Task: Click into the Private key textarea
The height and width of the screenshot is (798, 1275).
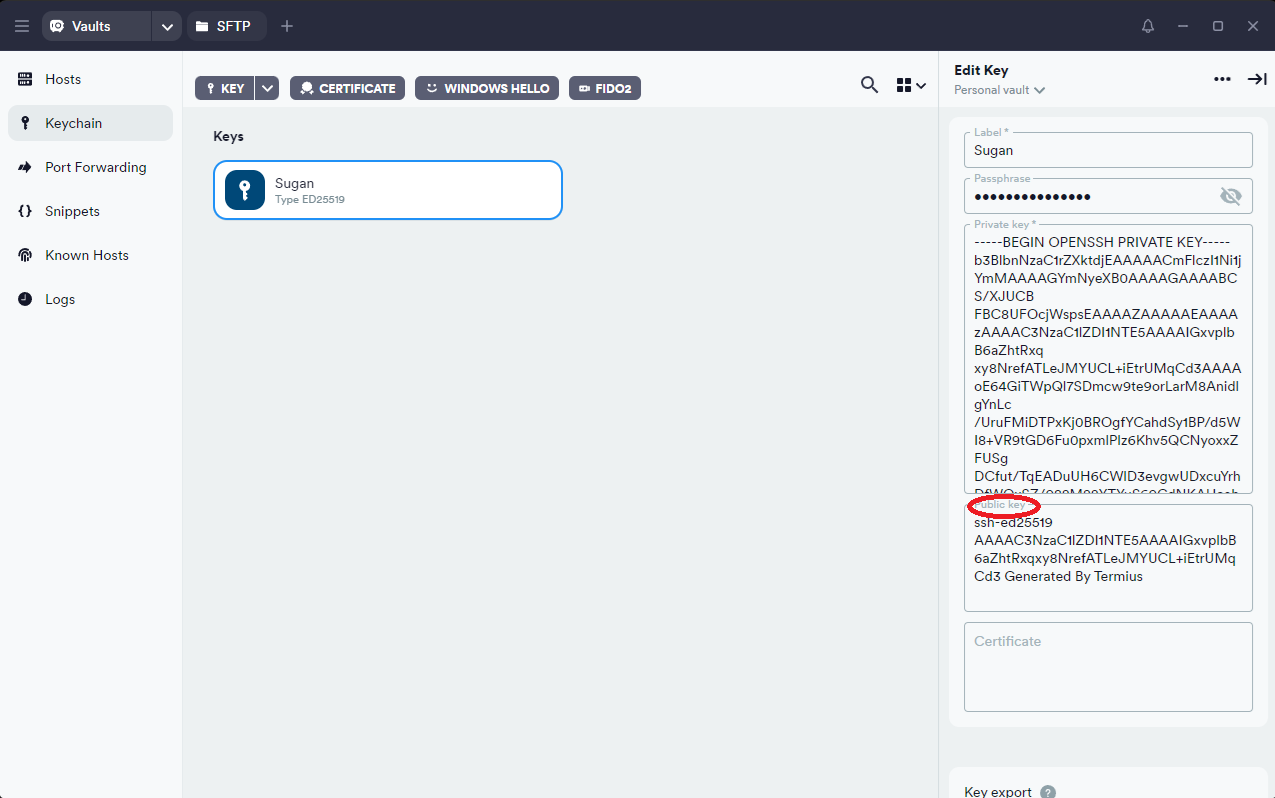Action: tap(1108, 359)
